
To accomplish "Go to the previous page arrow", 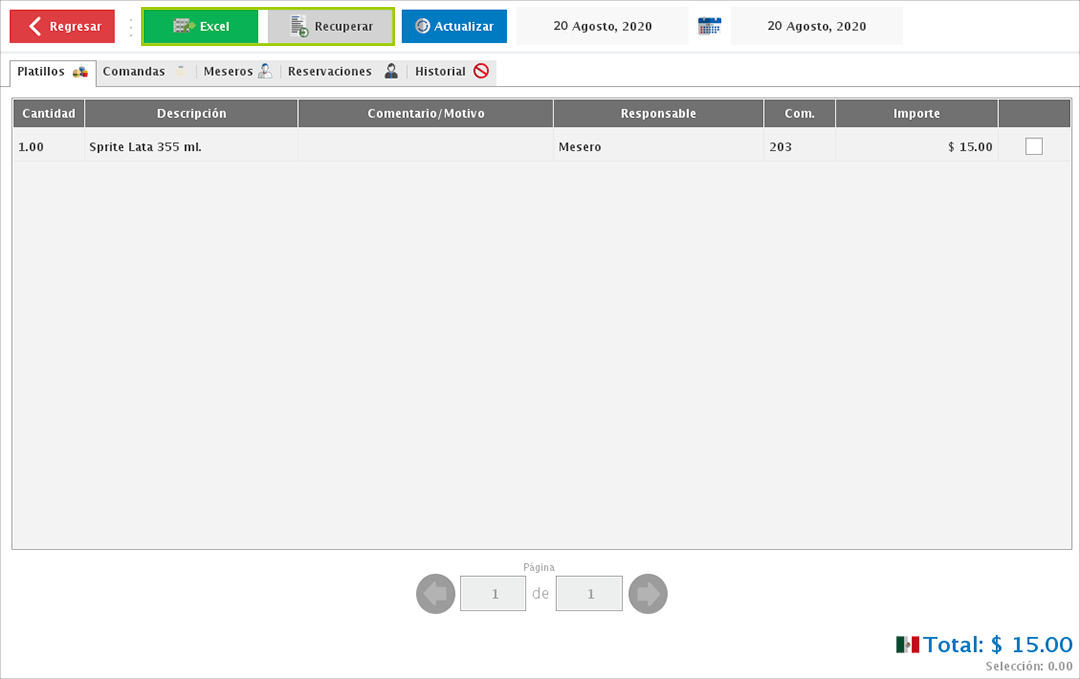I will pos(435,594).
